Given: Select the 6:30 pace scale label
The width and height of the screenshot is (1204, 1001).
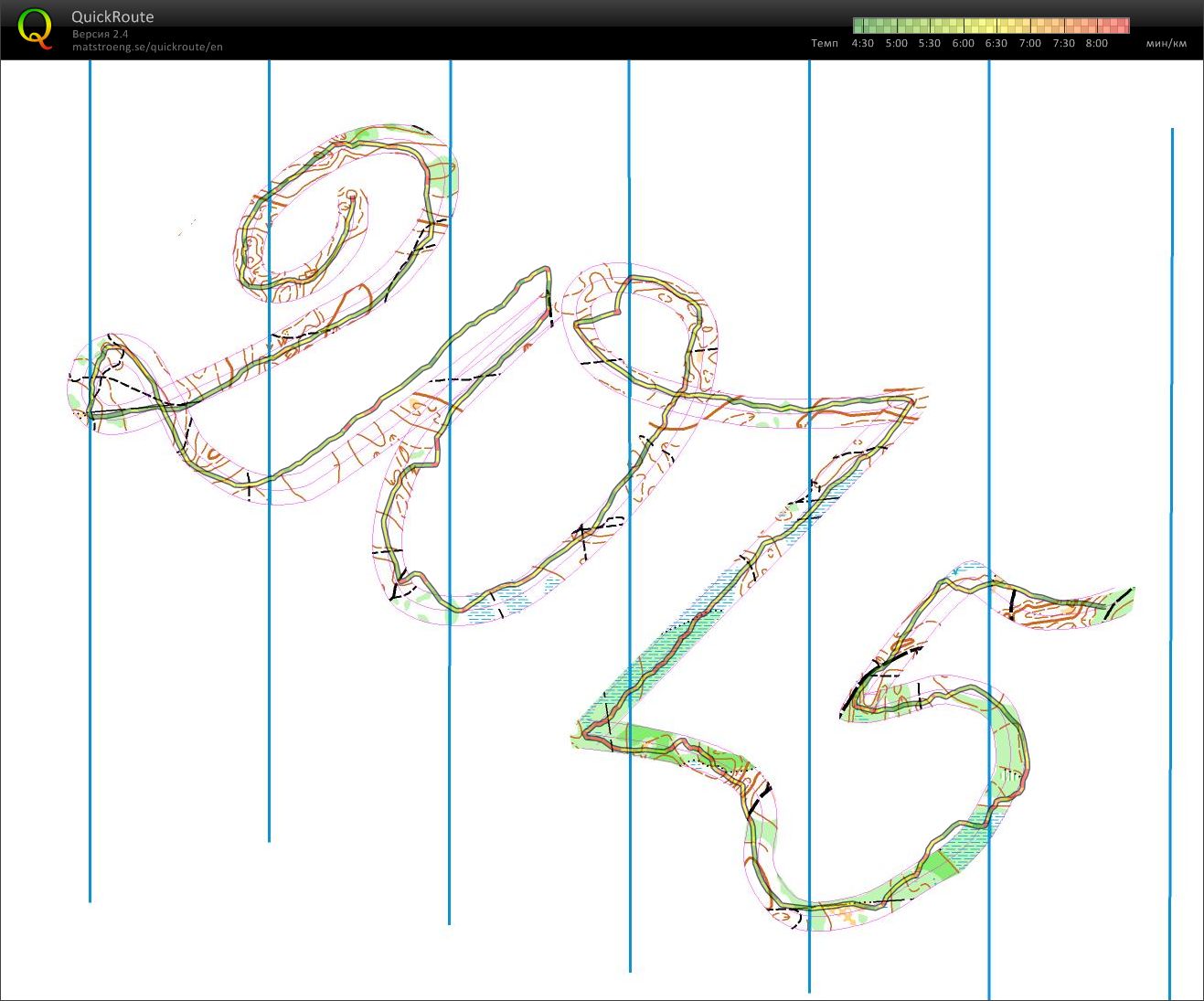Looking at the screenshot, I should coord(996,43).
